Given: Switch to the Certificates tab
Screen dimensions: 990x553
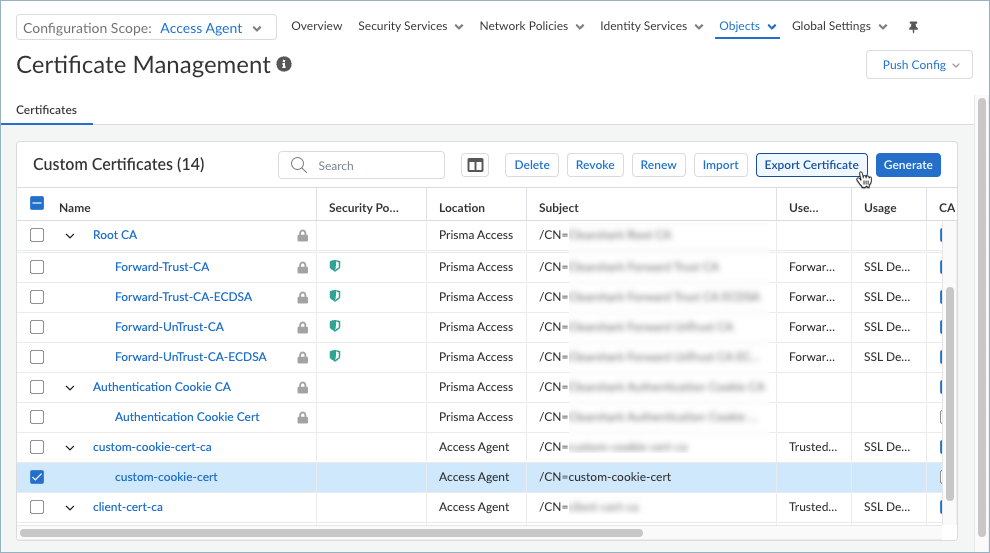Looking at the screenshot, I should click(x=47, y=110).
